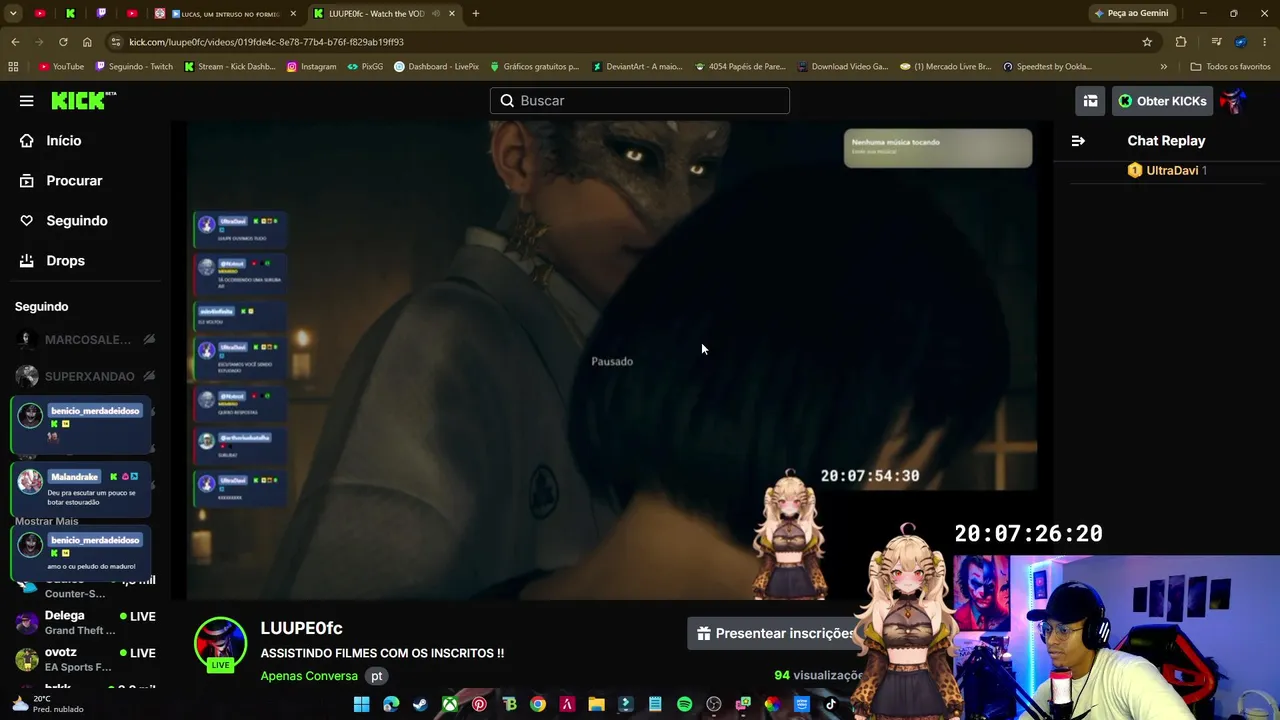The image size is (1280, 720).
Task: Open Spotify from the taskbar
Action: coord(684,704)
